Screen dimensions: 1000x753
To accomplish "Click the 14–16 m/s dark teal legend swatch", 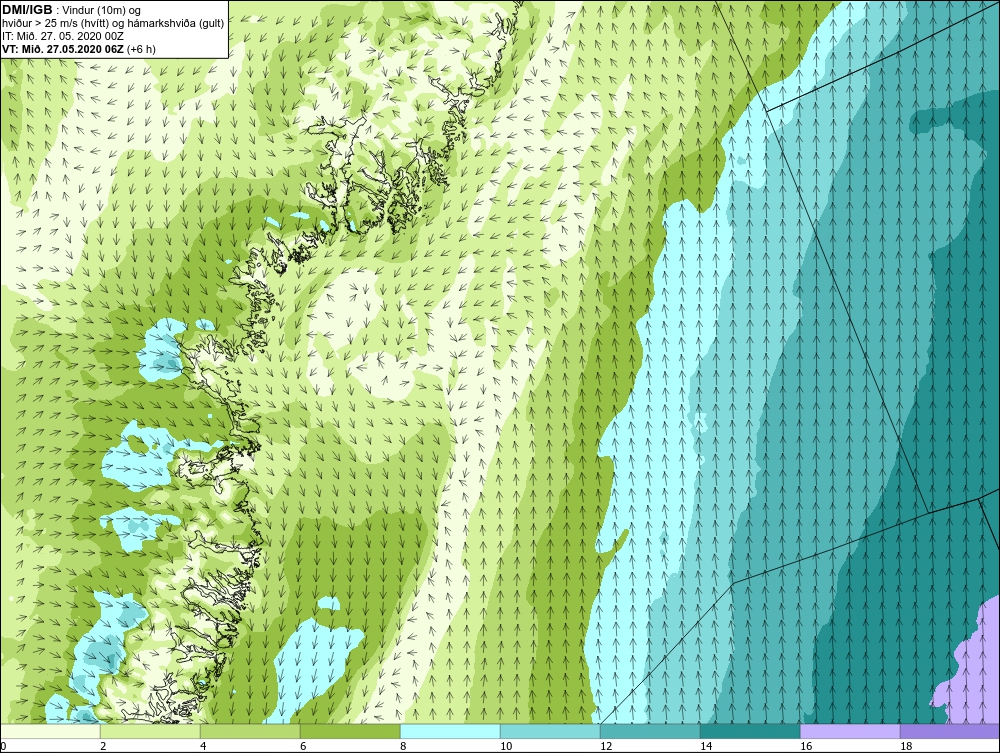I will [750, 731].
